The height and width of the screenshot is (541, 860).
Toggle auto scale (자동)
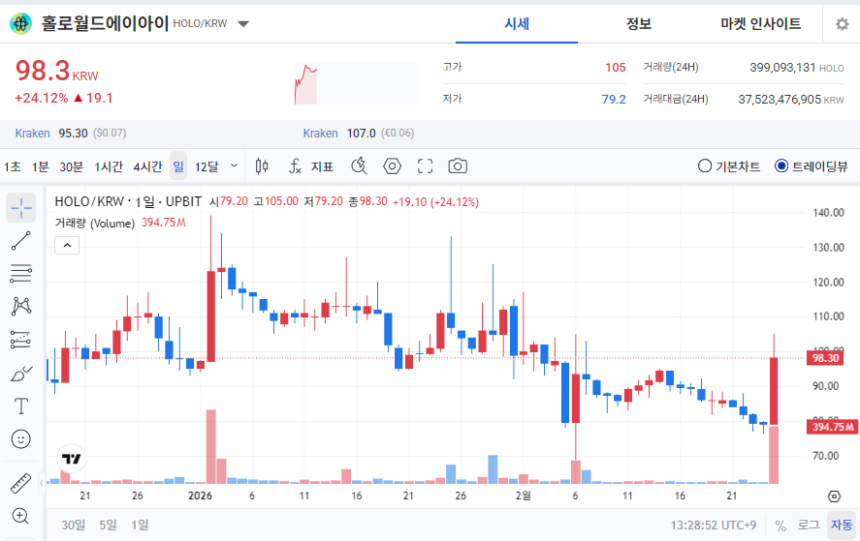(x=841, y=525)
